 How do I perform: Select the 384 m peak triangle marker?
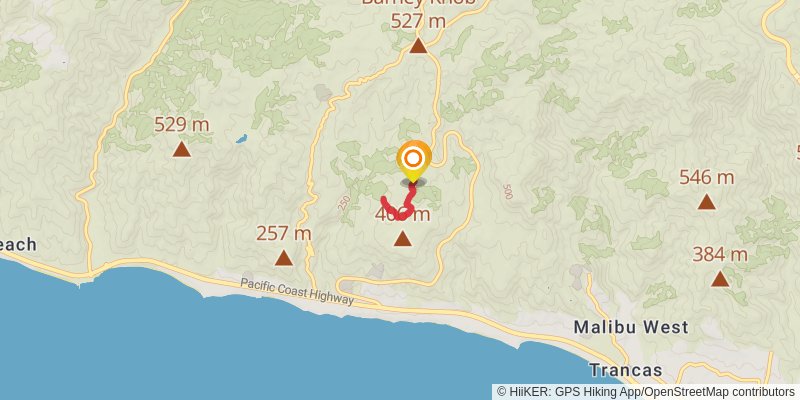pos(720,279)
